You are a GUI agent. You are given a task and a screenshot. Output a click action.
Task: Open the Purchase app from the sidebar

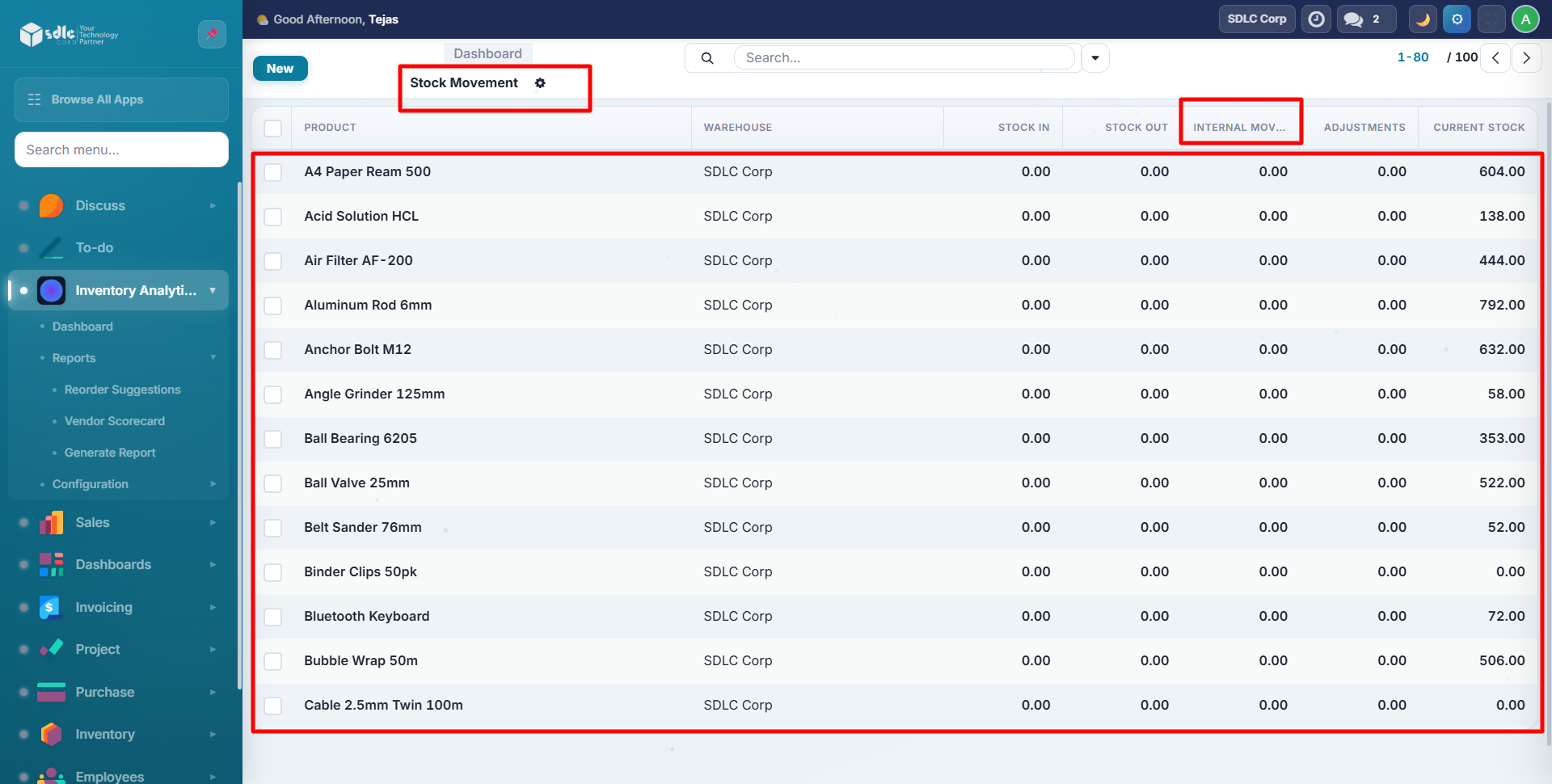[x=105, y=692]
